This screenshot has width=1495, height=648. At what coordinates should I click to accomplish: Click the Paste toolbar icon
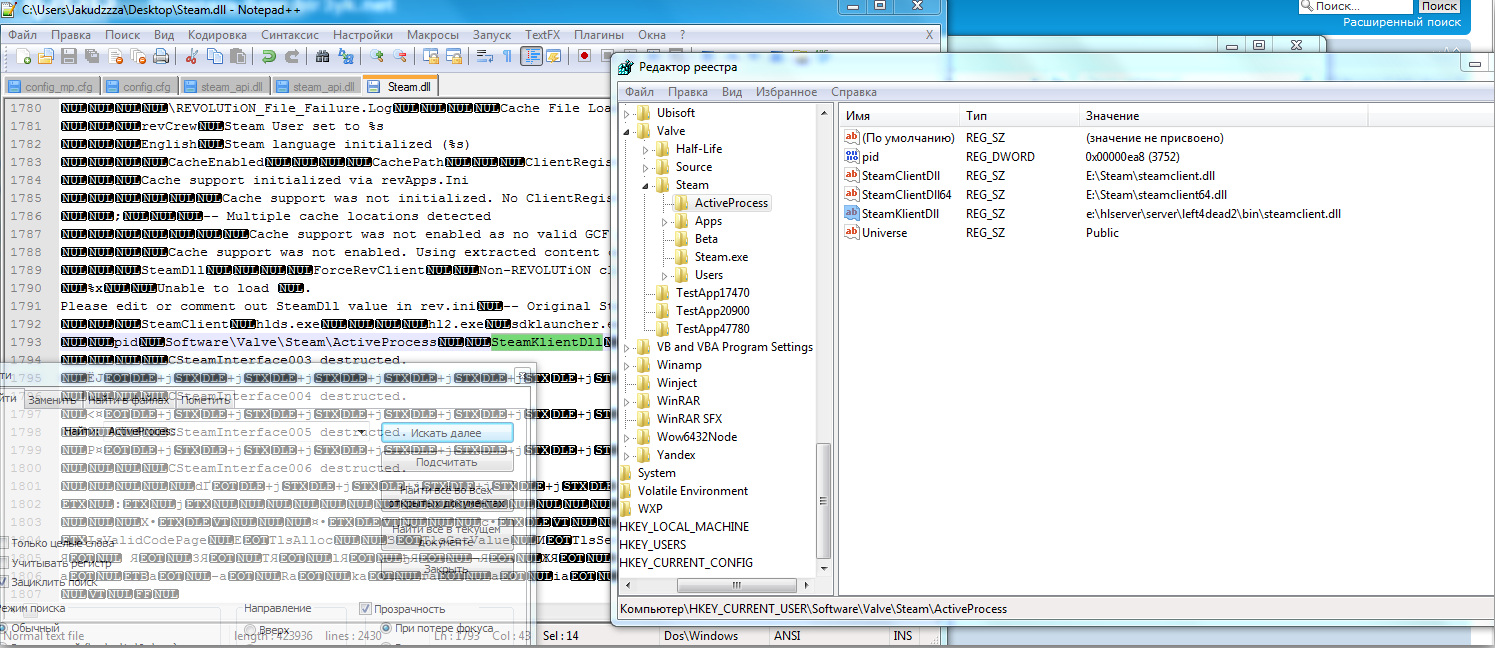point(237,56)
